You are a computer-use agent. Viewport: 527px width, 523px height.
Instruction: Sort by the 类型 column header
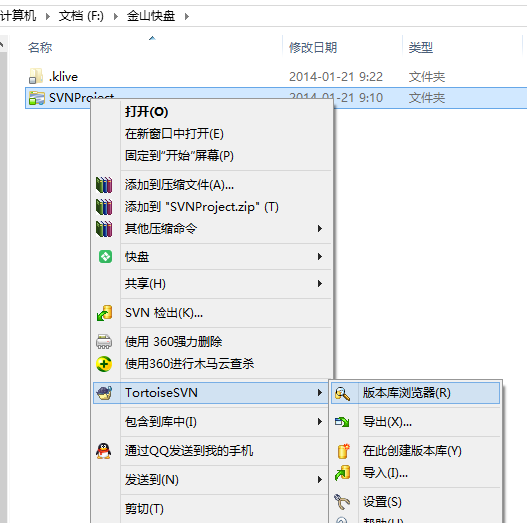point(420,47)
